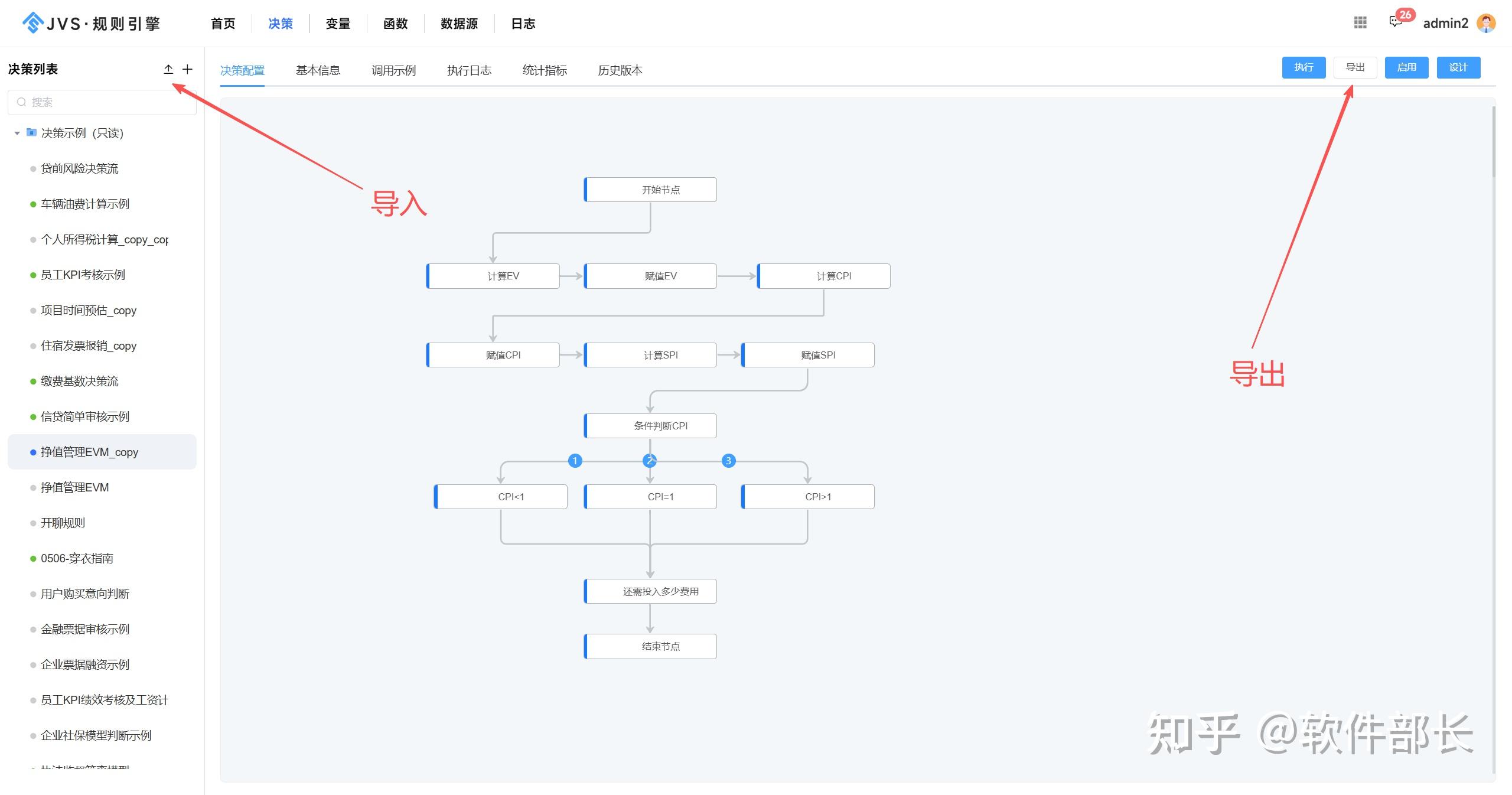The height and width of the screenshot is (795, 1512).
Task: Open the 变量 top menu
Action: (338, 24)
